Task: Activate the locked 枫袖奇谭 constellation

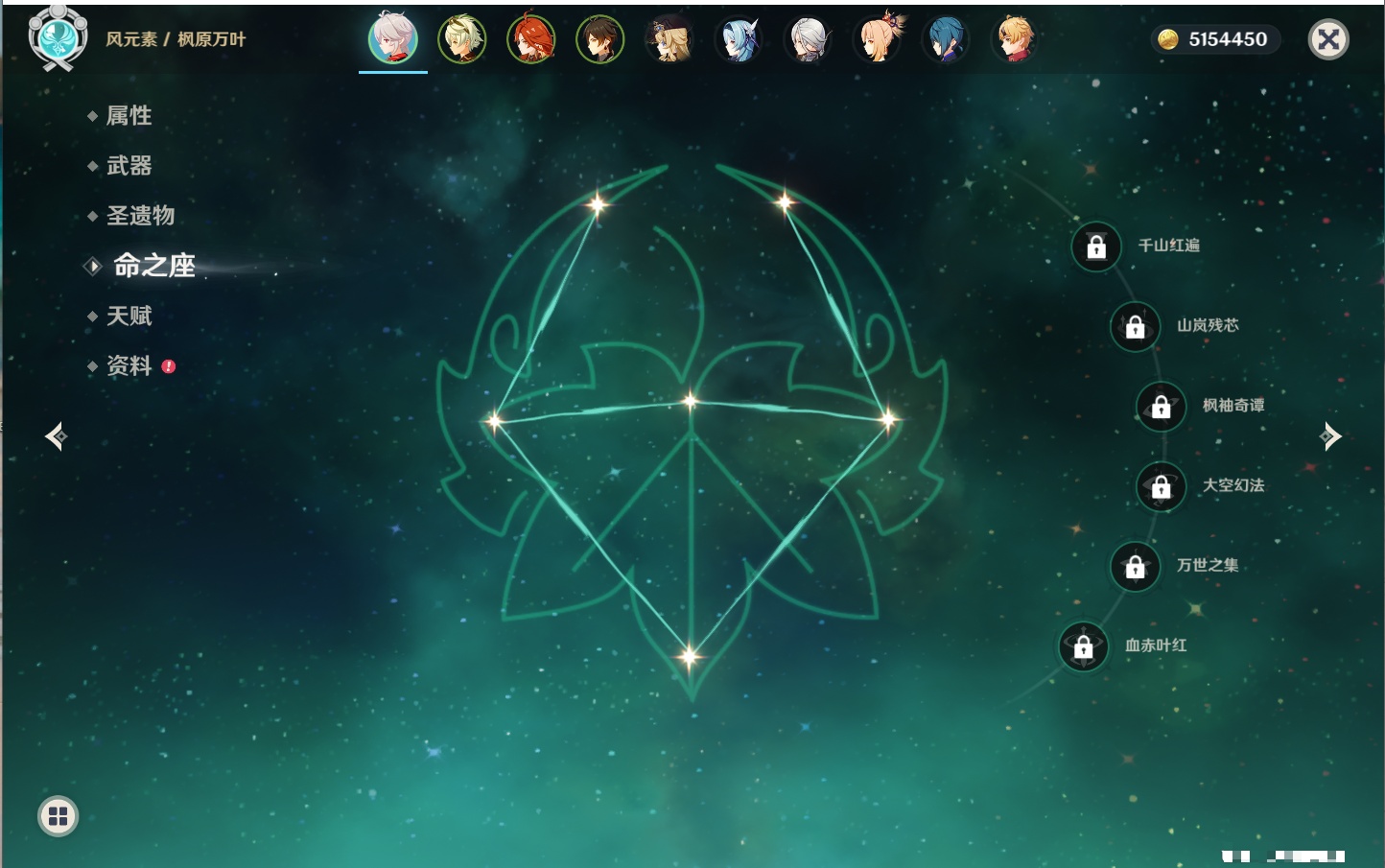Action: click(x=1161, y=406)
